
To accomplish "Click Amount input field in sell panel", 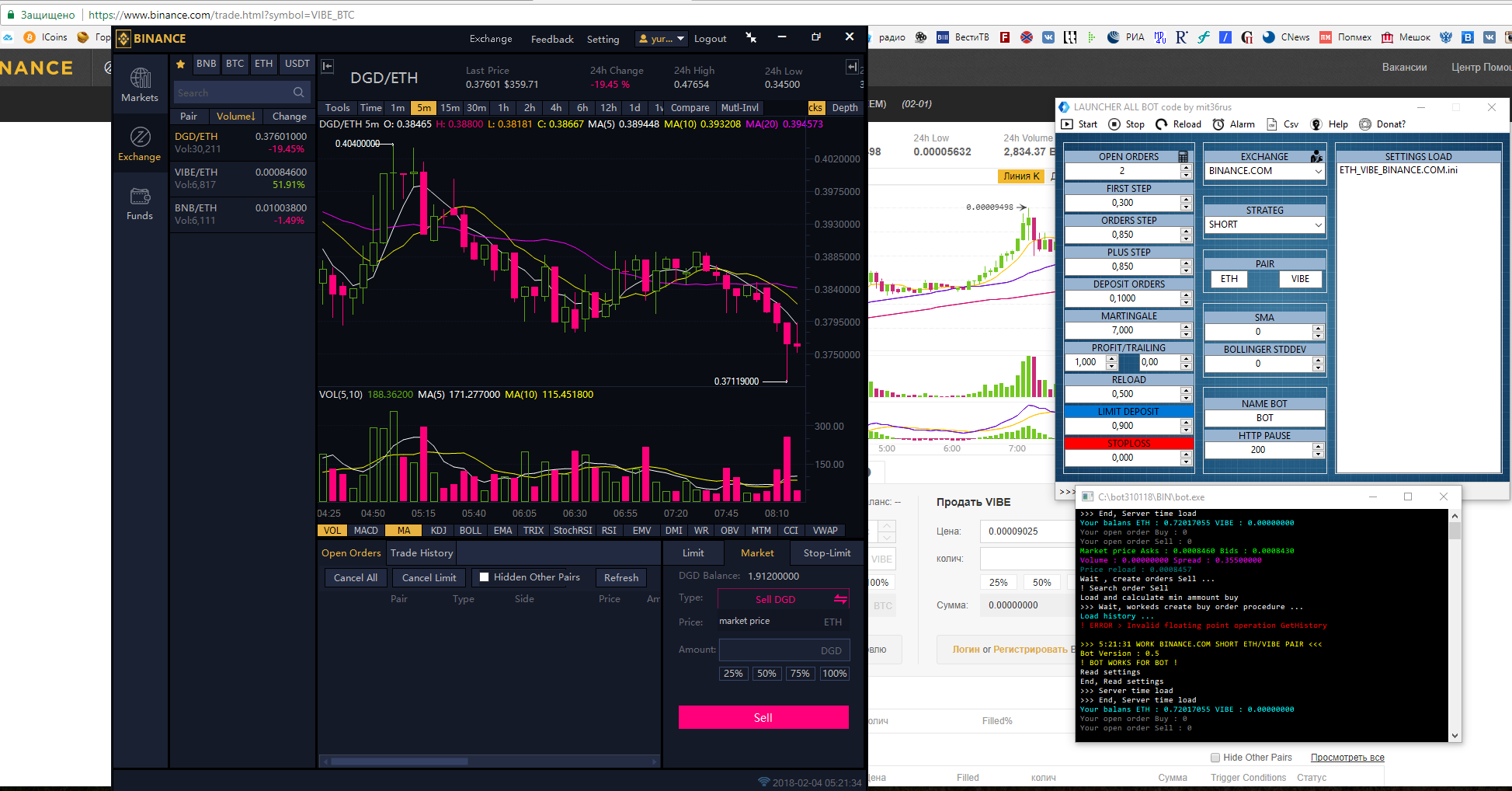I will [784, 650].
